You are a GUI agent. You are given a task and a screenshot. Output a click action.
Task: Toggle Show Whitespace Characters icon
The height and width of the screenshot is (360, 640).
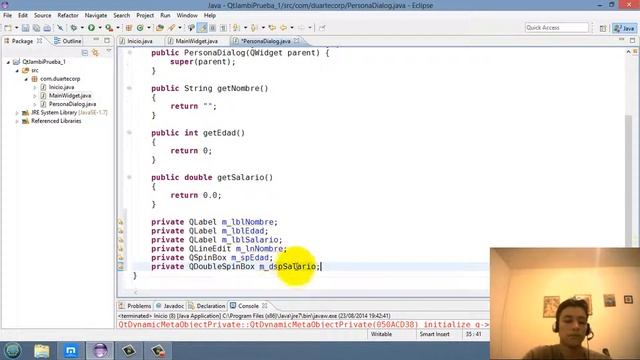[223, 28]
